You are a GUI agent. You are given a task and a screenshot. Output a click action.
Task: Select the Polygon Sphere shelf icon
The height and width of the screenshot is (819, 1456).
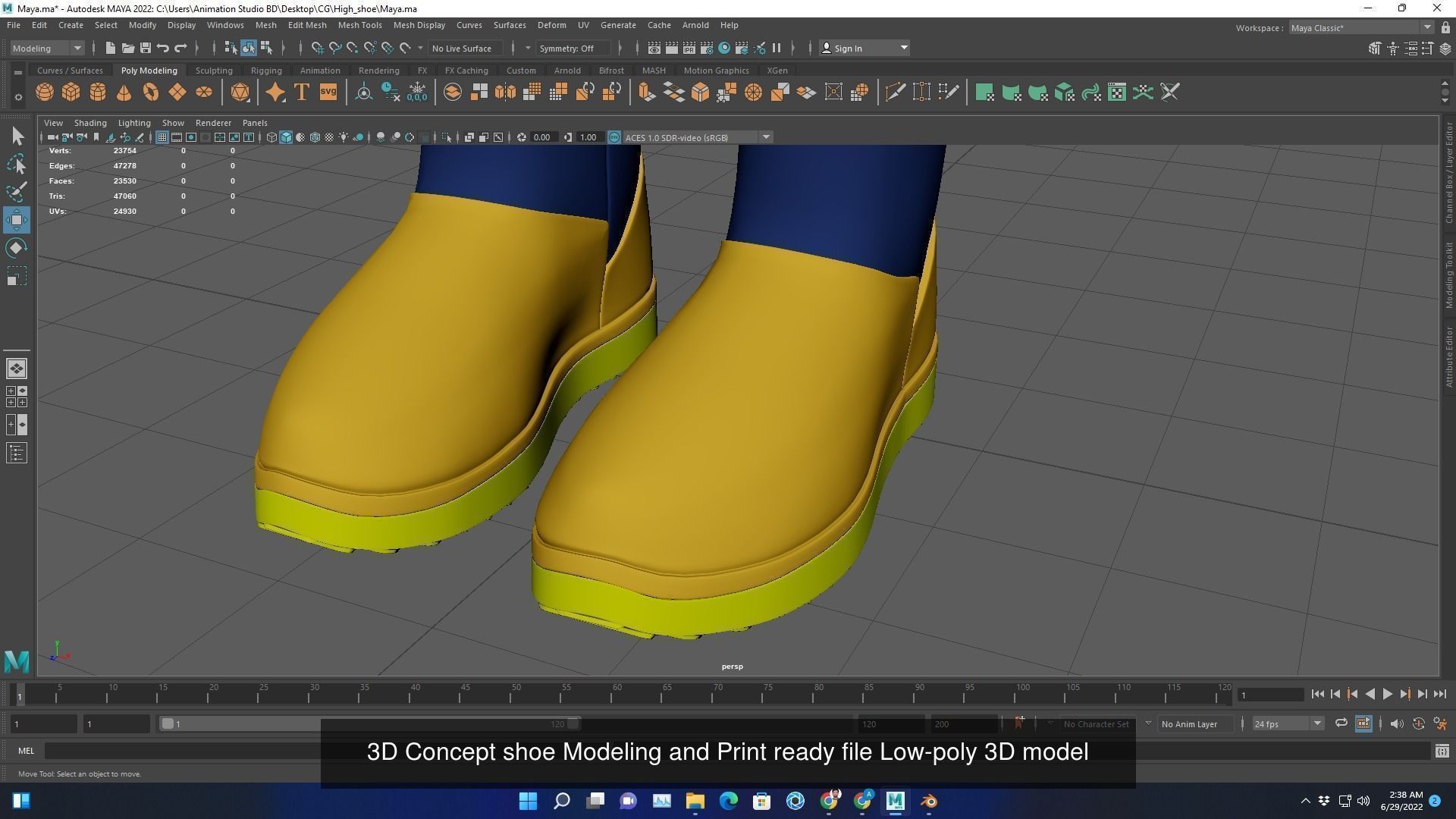coord(45,93)
